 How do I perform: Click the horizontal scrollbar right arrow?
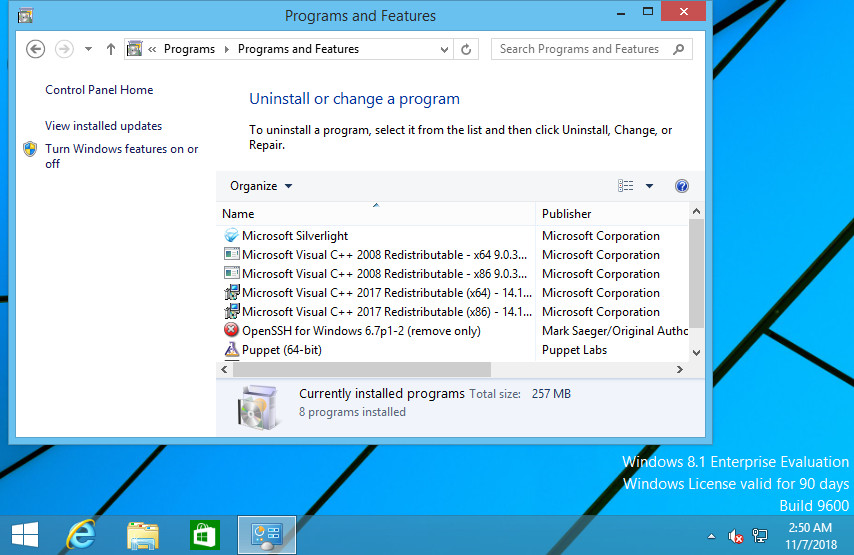coord(679,369)
